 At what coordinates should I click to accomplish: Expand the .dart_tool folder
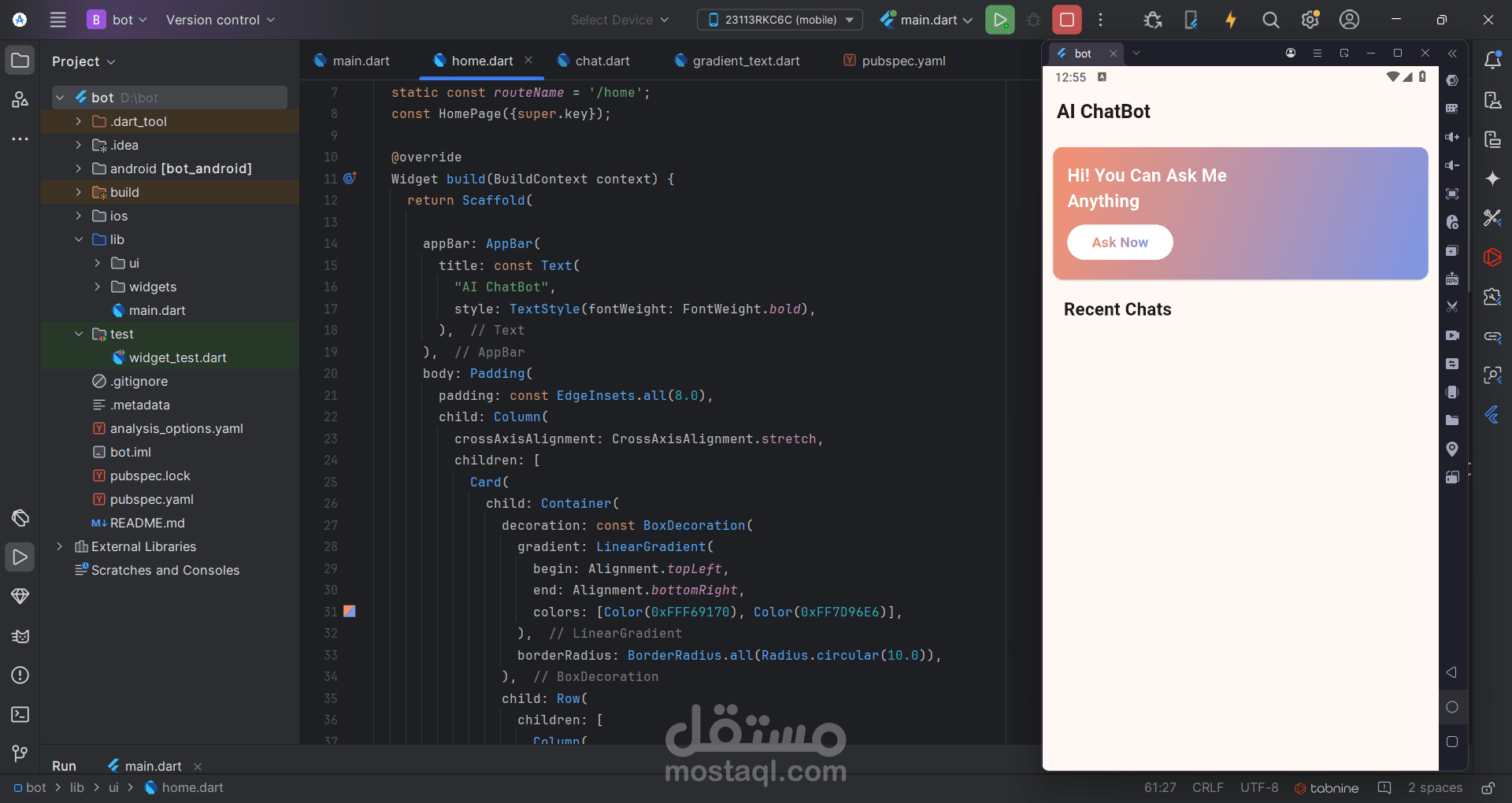78,121
